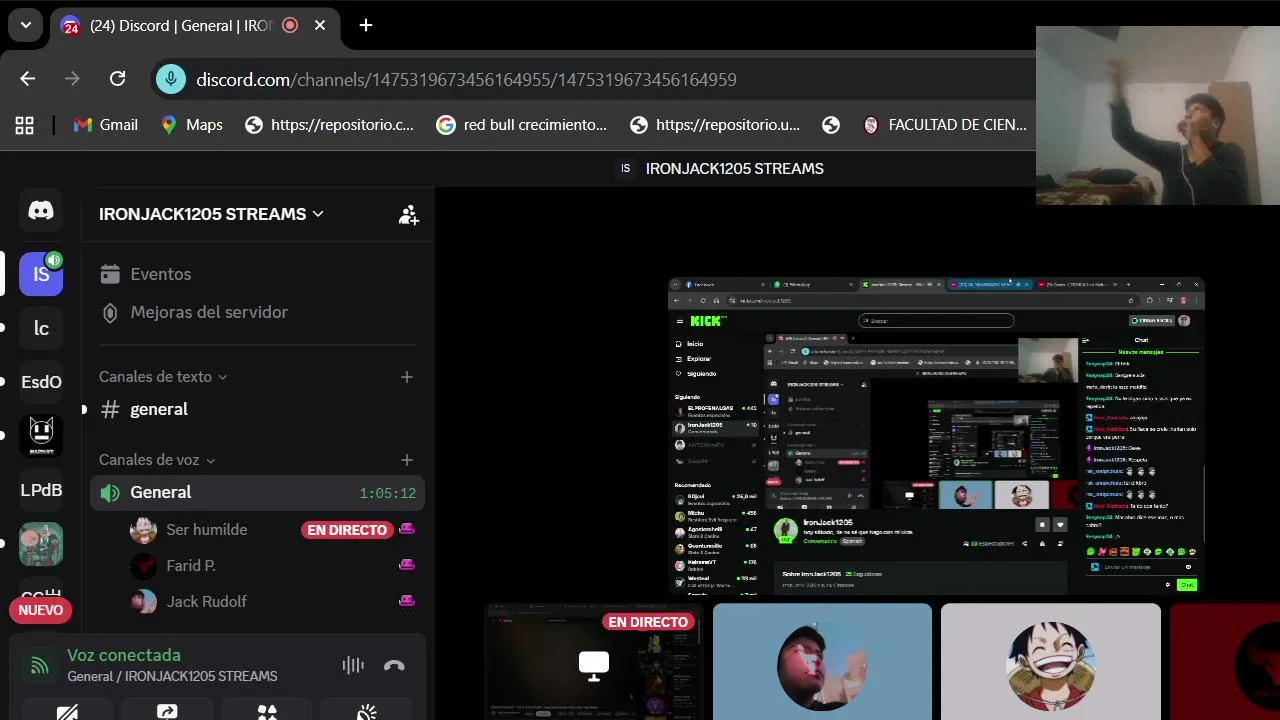Select the EN DIRECTO stream tile

pos(594,662)
